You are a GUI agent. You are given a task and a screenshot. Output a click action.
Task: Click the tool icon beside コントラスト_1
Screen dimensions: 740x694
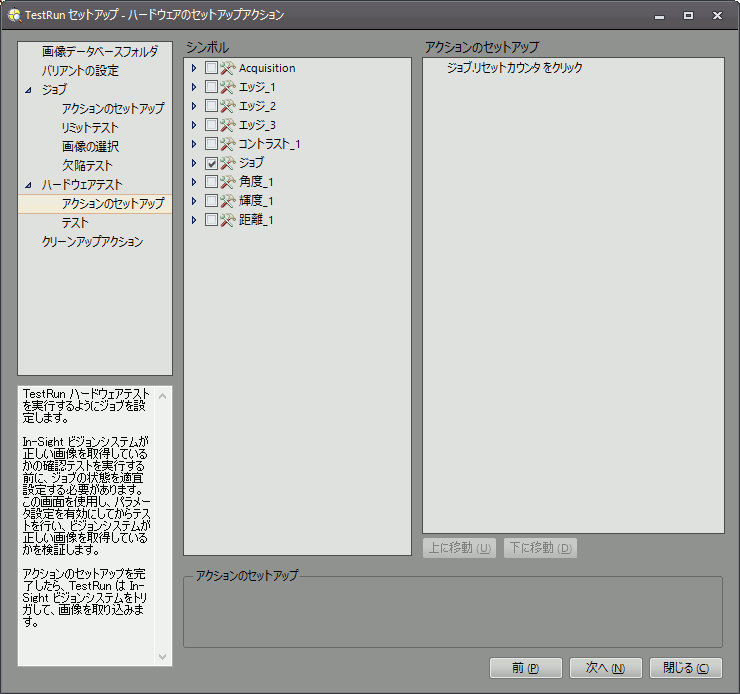coord(227,144)
